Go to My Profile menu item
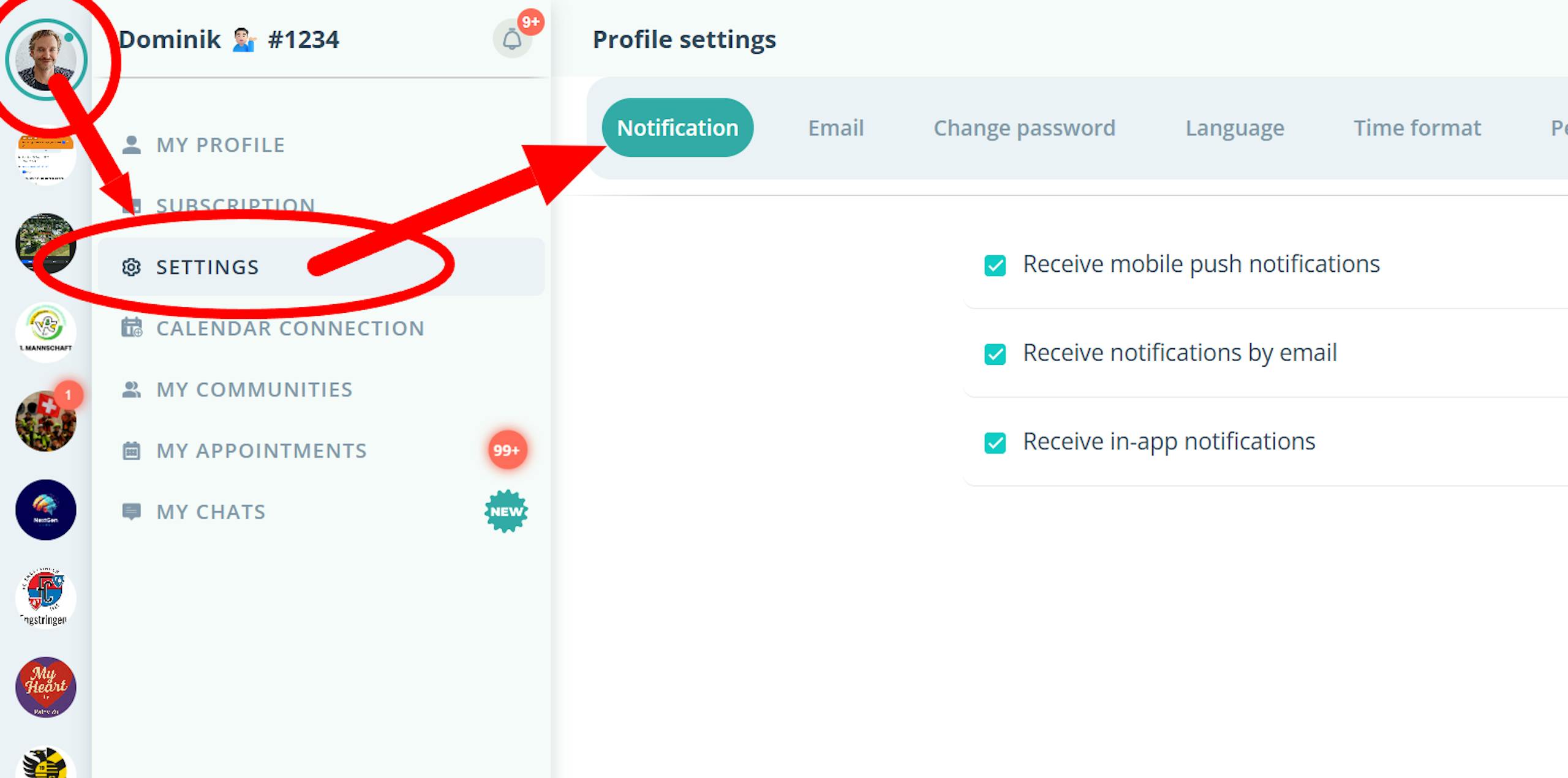Image resolution: width=1568 pixels, height=778 pixels. 220,145
